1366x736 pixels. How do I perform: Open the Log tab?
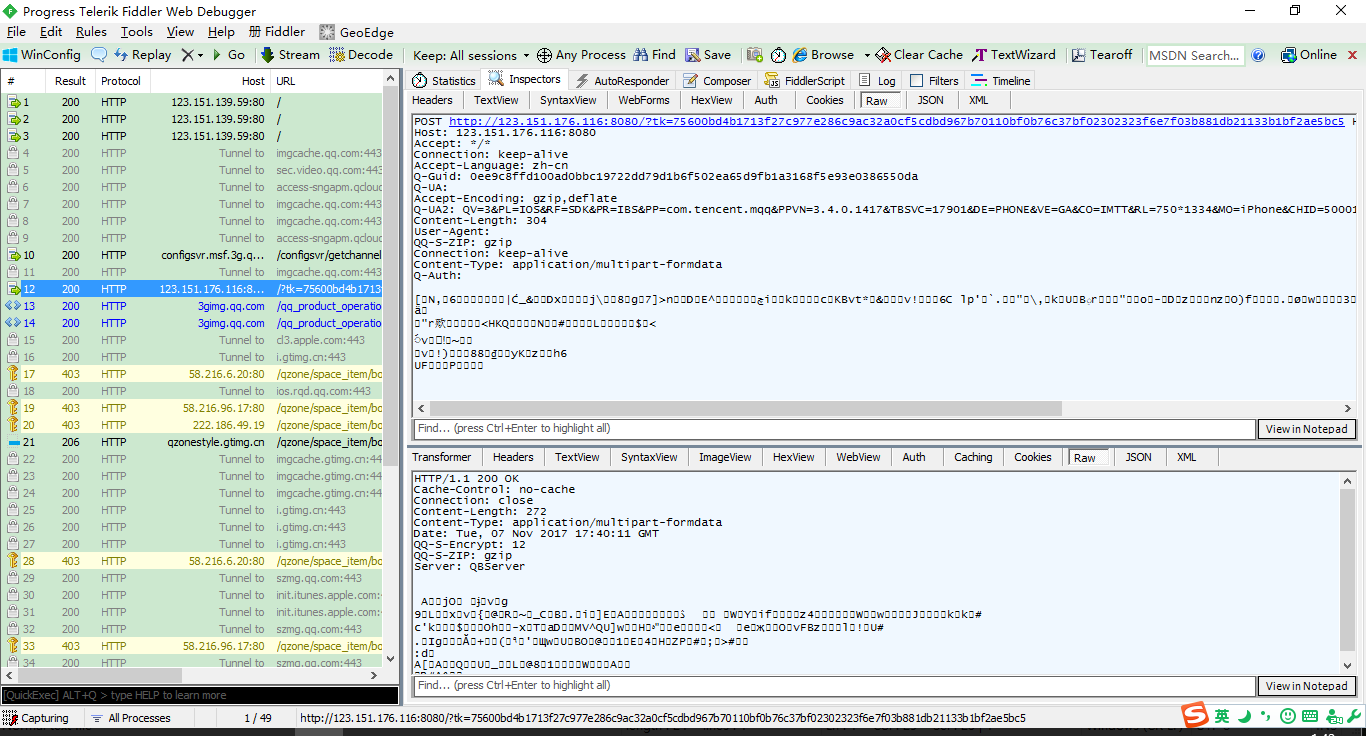point(877,81)
